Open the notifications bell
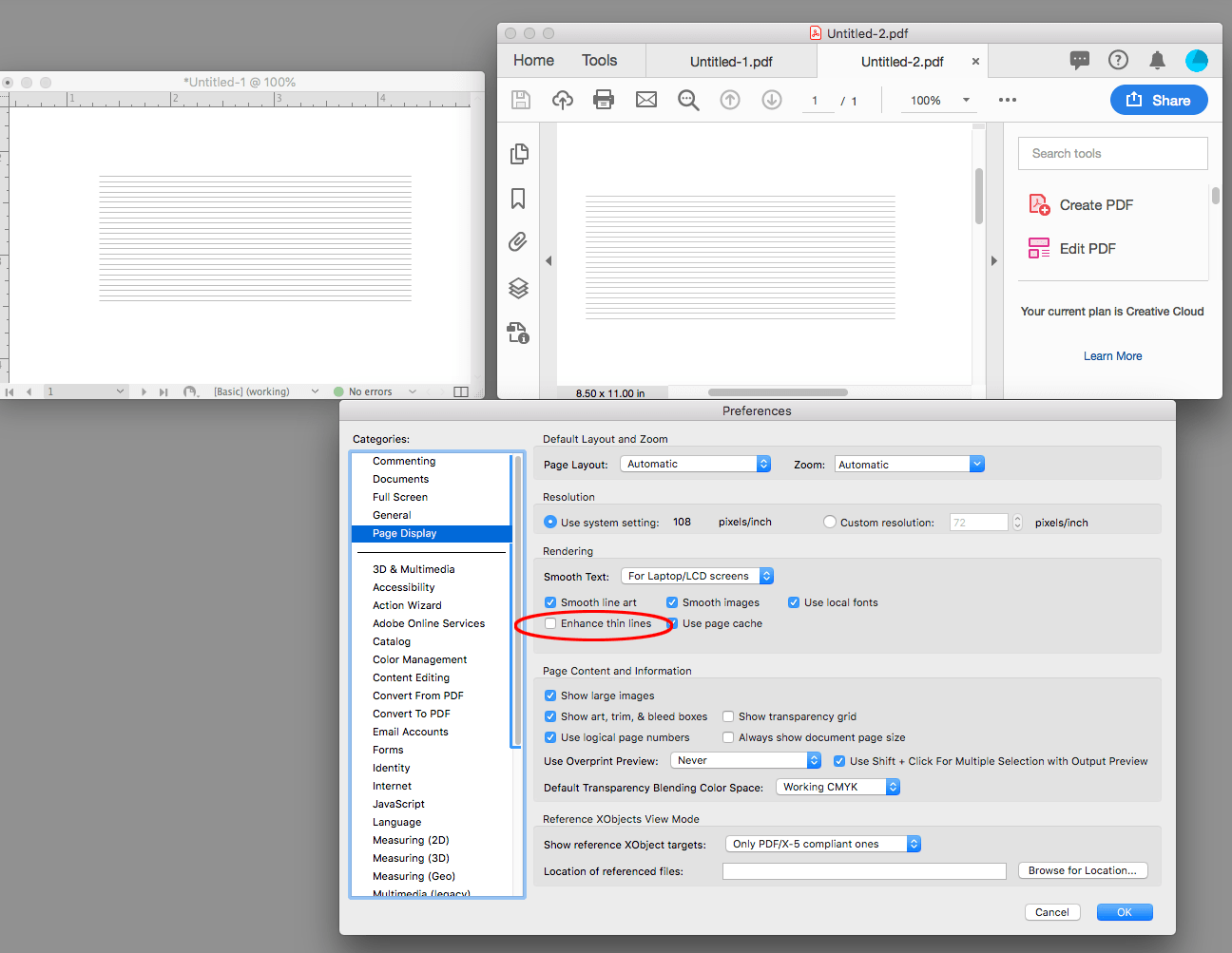Screen dimensions: 1232x953 click(1157, 60)
